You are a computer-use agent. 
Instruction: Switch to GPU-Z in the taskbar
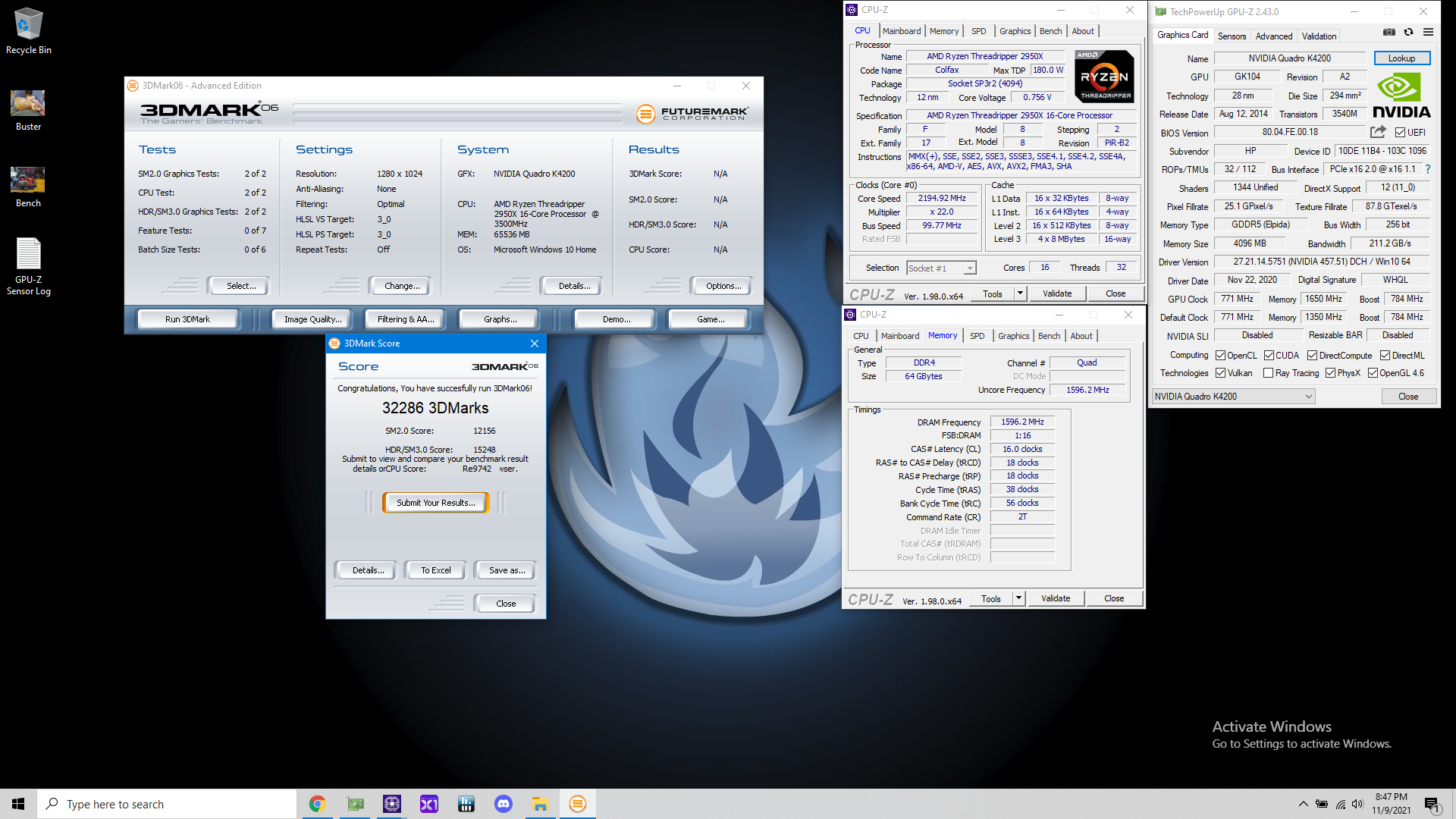point(355,804)
